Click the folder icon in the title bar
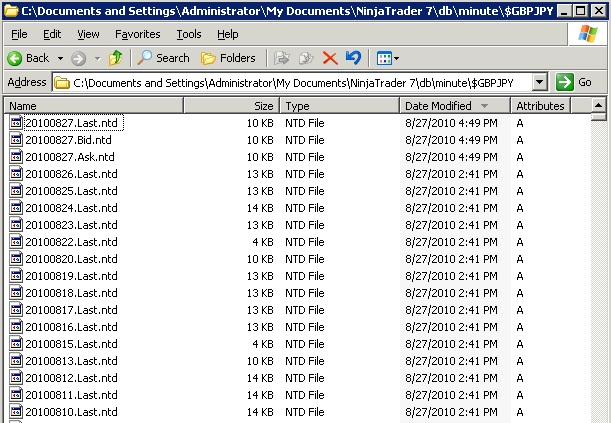Viewport: 611px width, 423px height. (11, 11)
